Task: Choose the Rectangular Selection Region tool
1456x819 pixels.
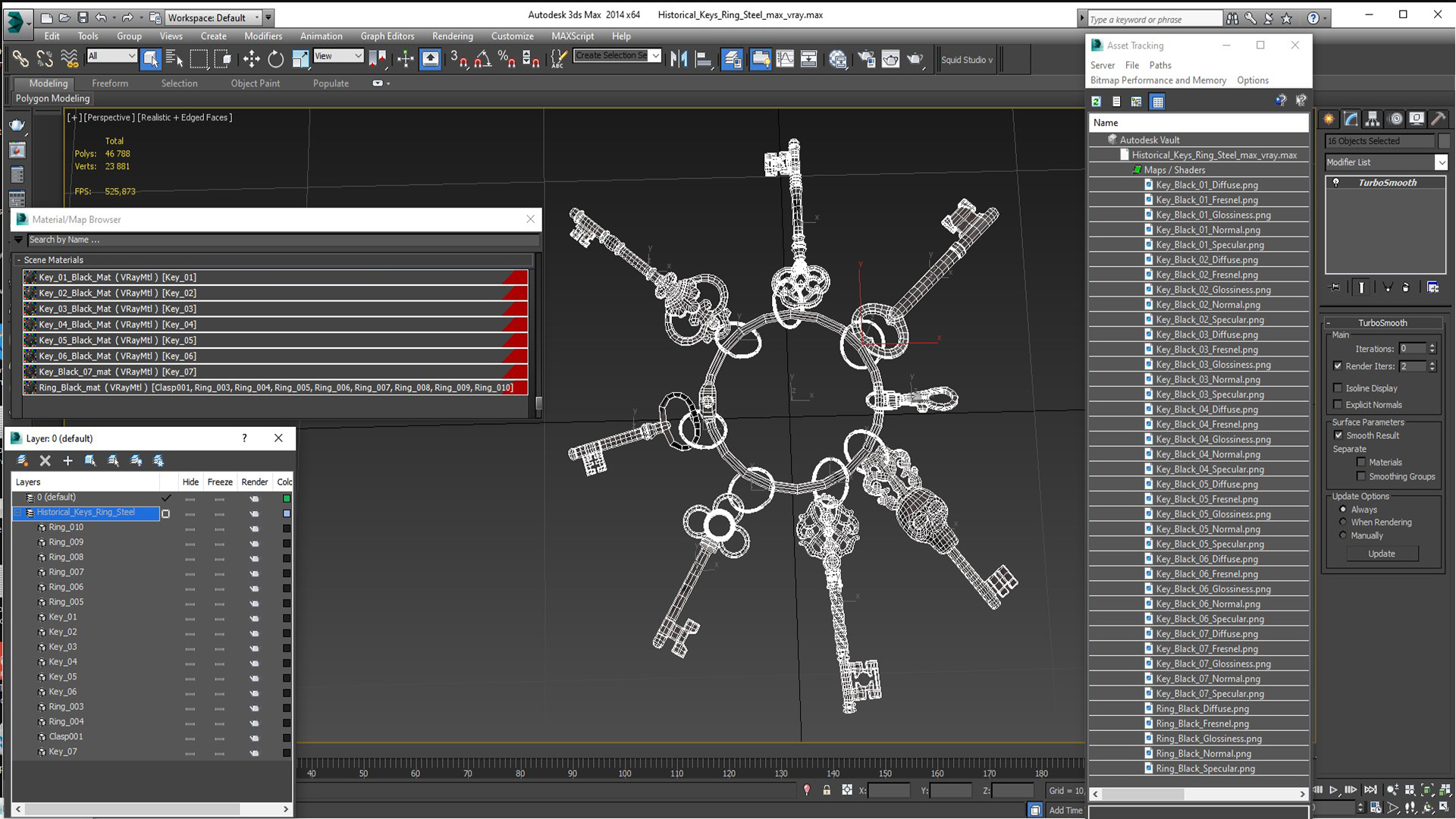Action: (199, 59)
